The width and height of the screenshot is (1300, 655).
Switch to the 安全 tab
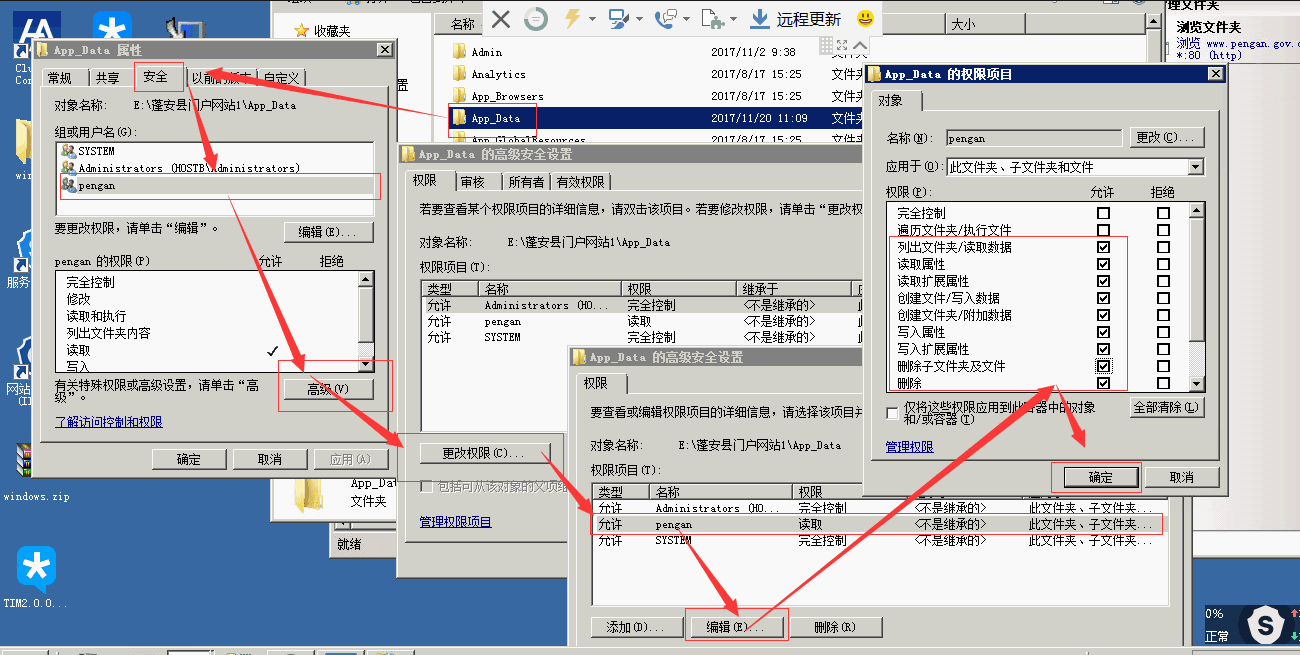(156, 77)
